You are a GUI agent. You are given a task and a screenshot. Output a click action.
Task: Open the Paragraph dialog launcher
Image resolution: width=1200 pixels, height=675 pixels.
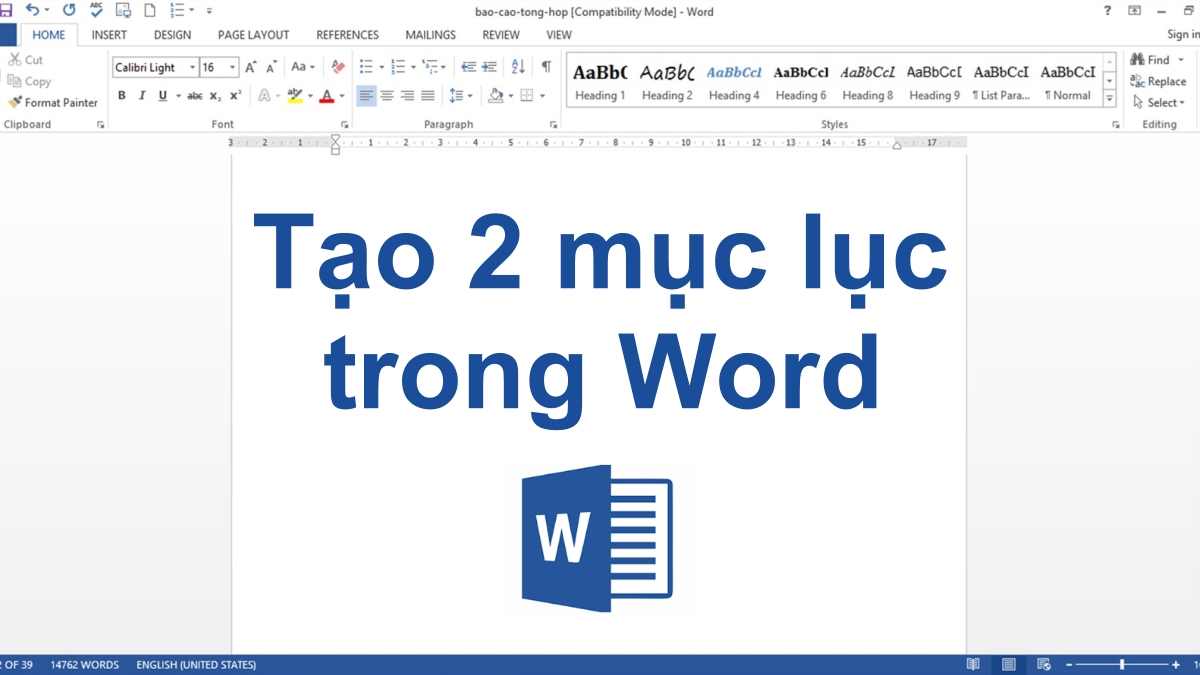pos(554,125)
